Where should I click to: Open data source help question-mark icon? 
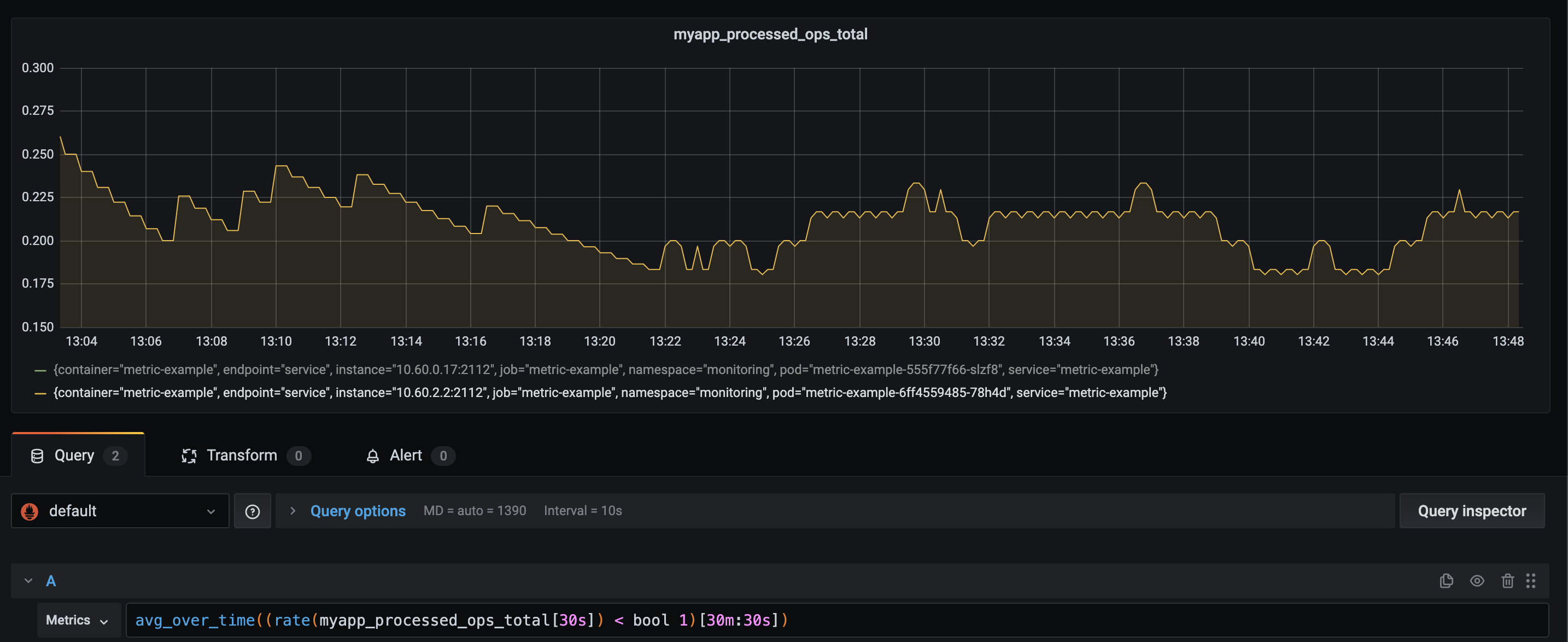(253, 511)
